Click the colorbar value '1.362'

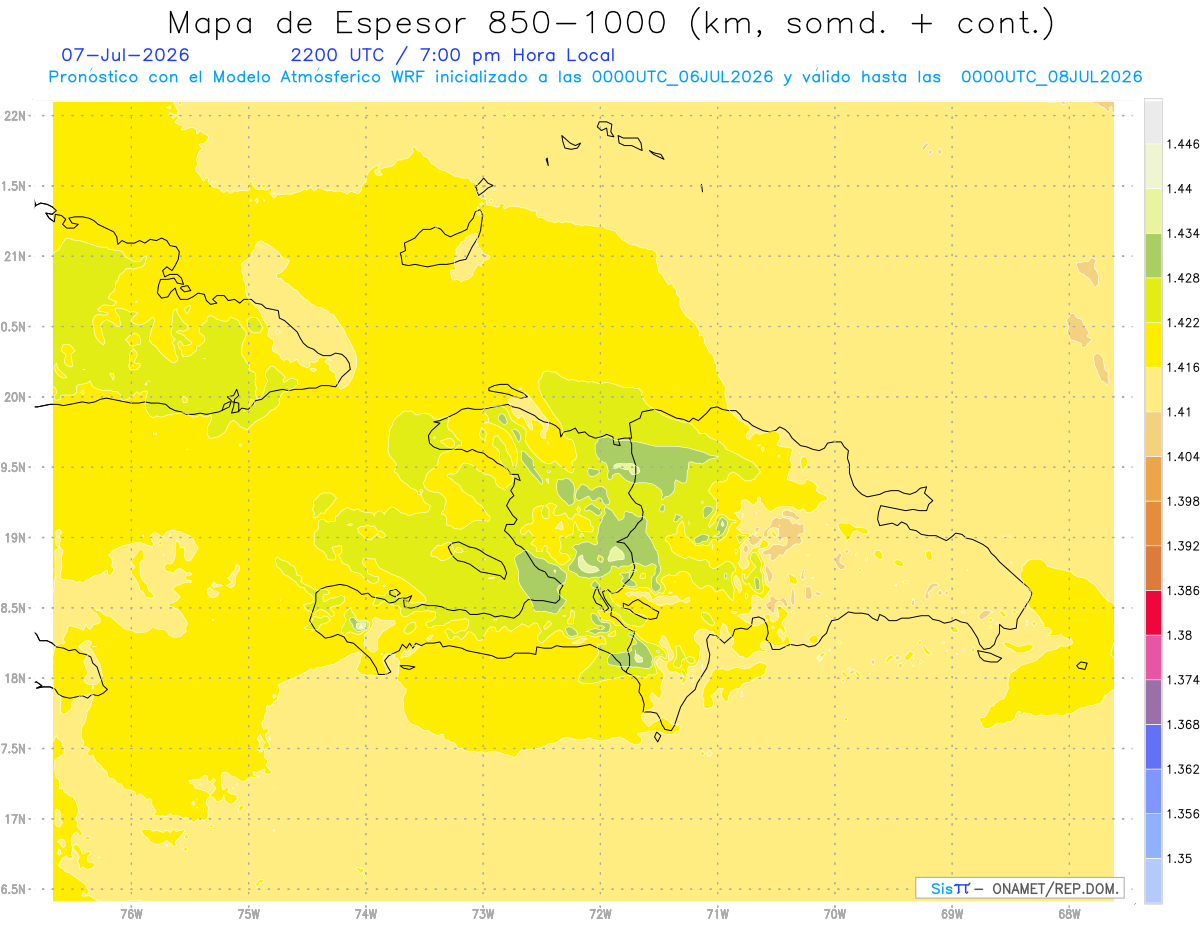[x=1183, y=769]
